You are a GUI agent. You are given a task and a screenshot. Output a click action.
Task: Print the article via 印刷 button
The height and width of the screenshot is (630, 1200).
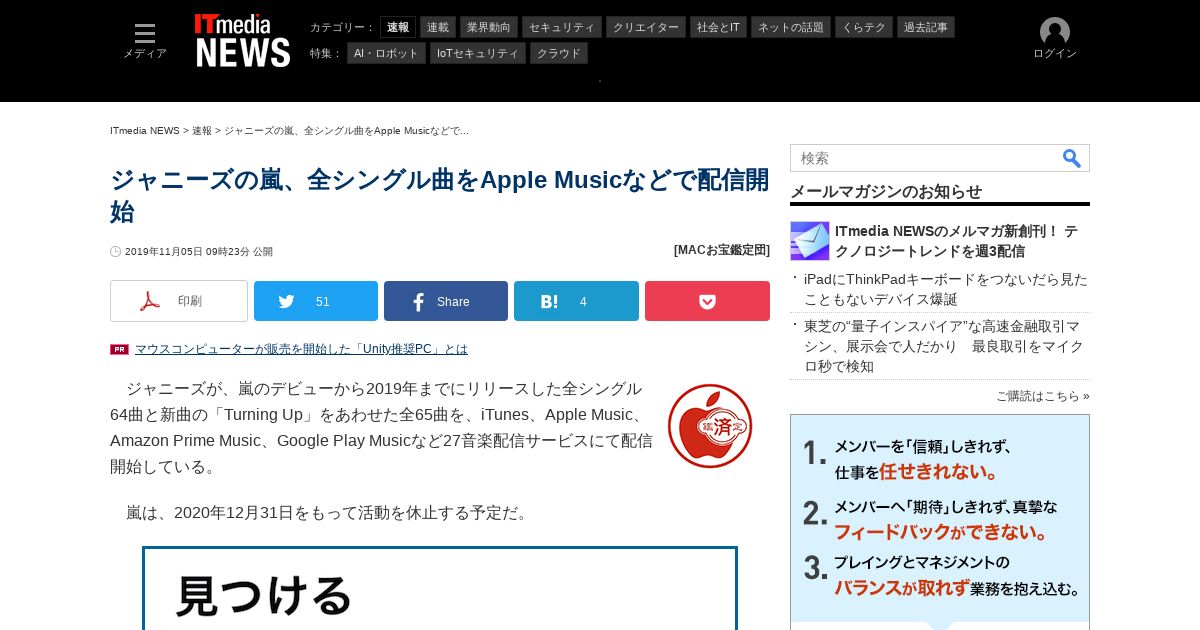pos(179,301)
